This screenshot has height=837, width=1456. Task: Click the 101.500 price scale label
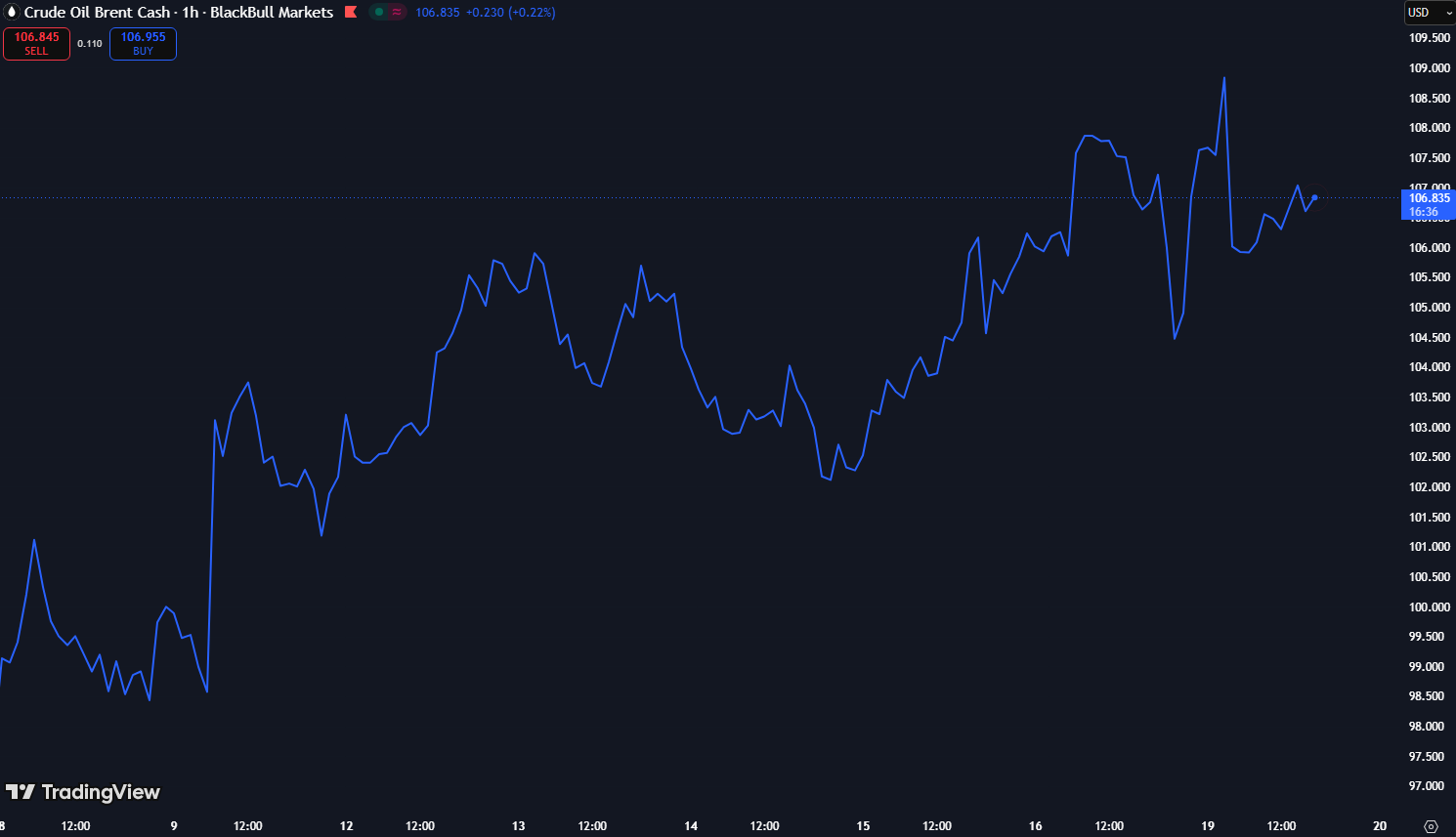pyautogui.click(x=1430, y=518)
